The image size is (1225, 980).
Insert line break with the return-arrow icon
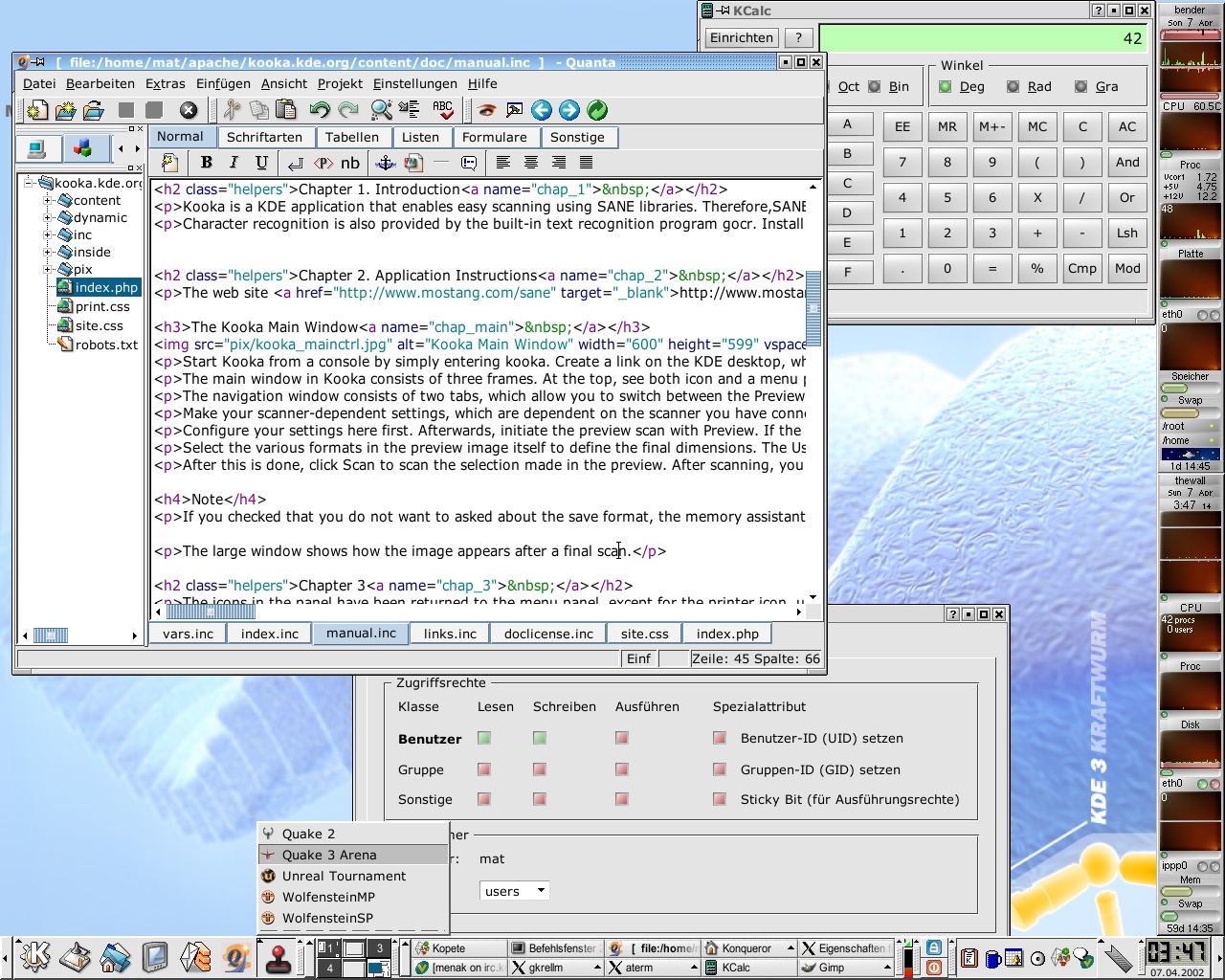coord(295,163)
